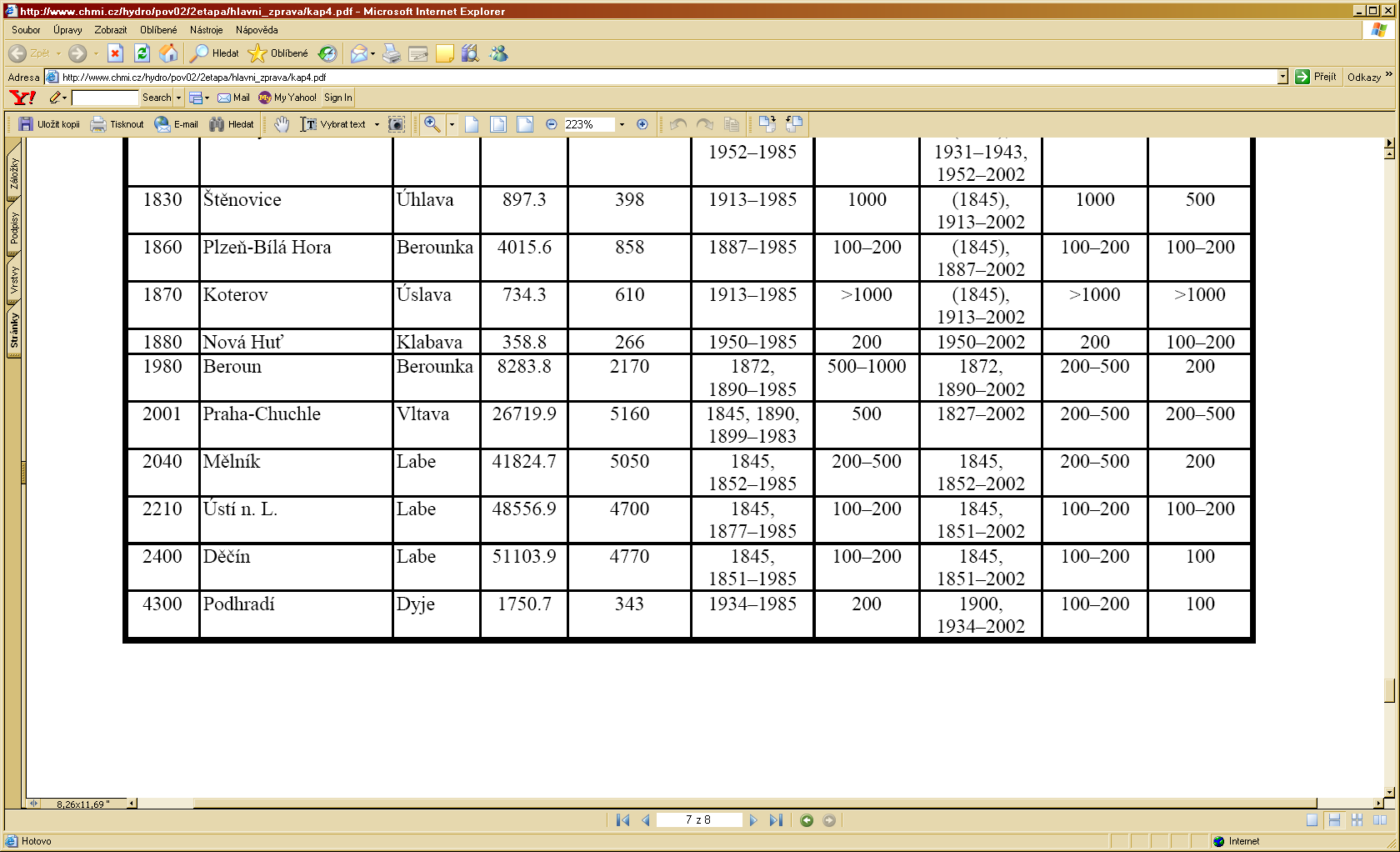Expand Yahoo Search options dropdown
Screen dimensions: 1400x852
click(178, 98)
